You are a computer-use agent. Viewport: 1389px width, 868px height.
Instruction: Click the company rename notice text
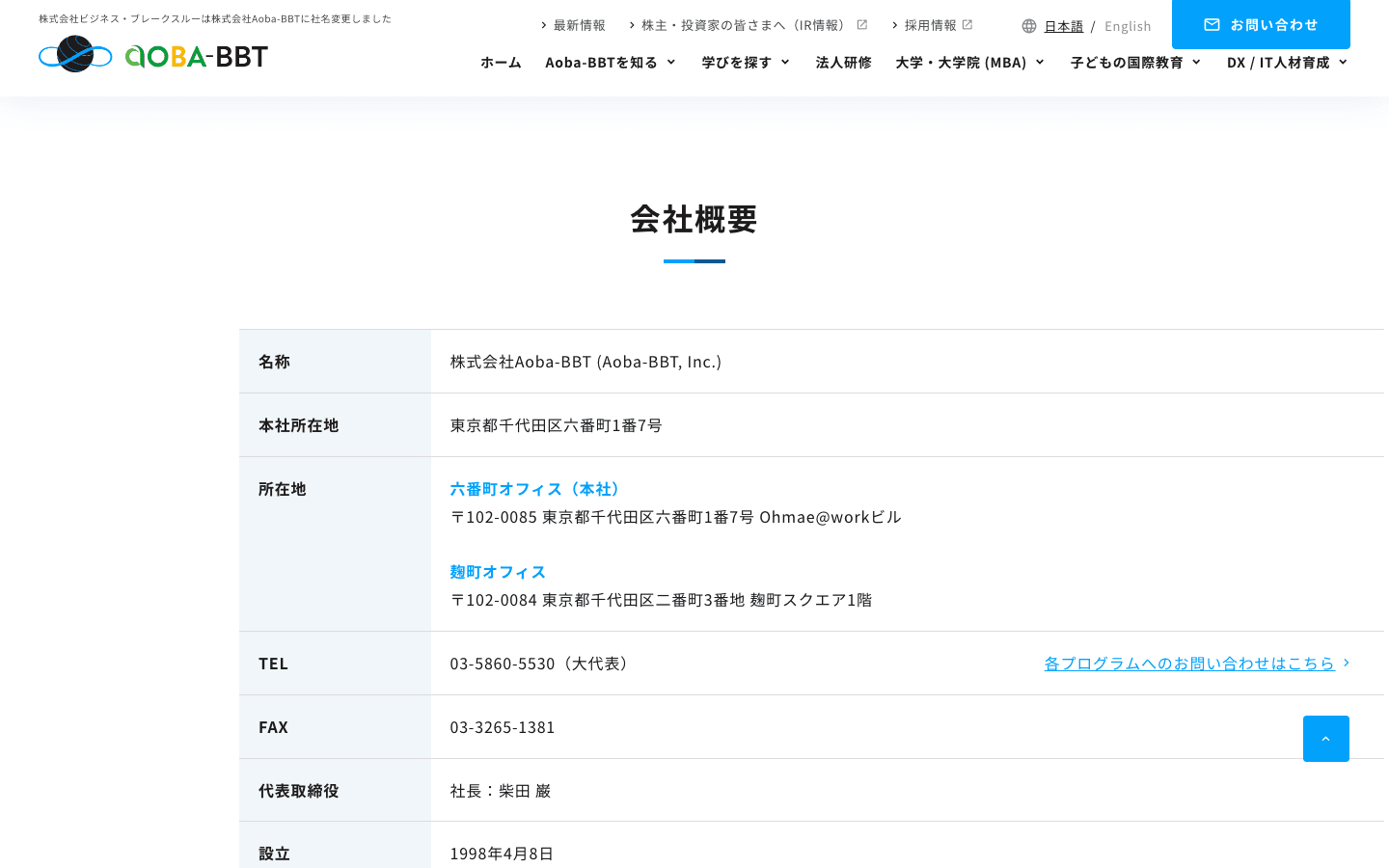215,18
